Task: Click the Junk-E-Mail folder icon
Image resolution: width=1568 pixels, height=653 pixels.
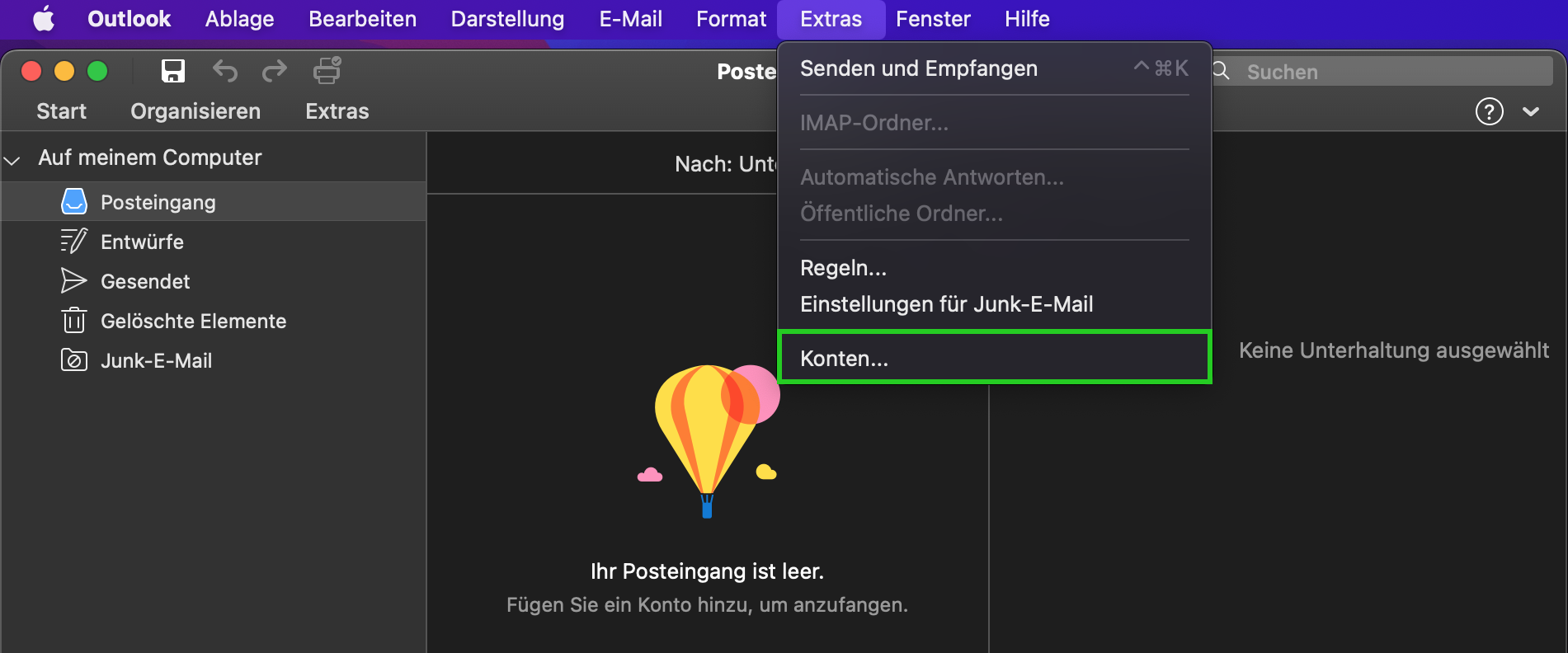Action: tap(74, 360)
